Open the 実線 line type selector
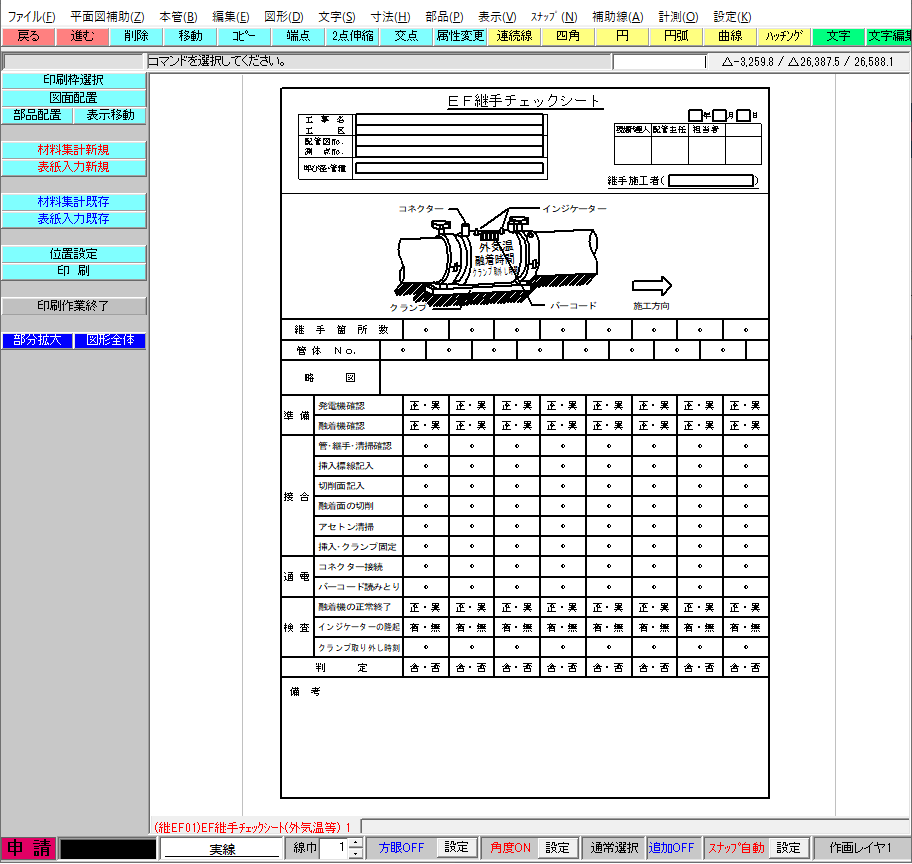 point(222,849)
